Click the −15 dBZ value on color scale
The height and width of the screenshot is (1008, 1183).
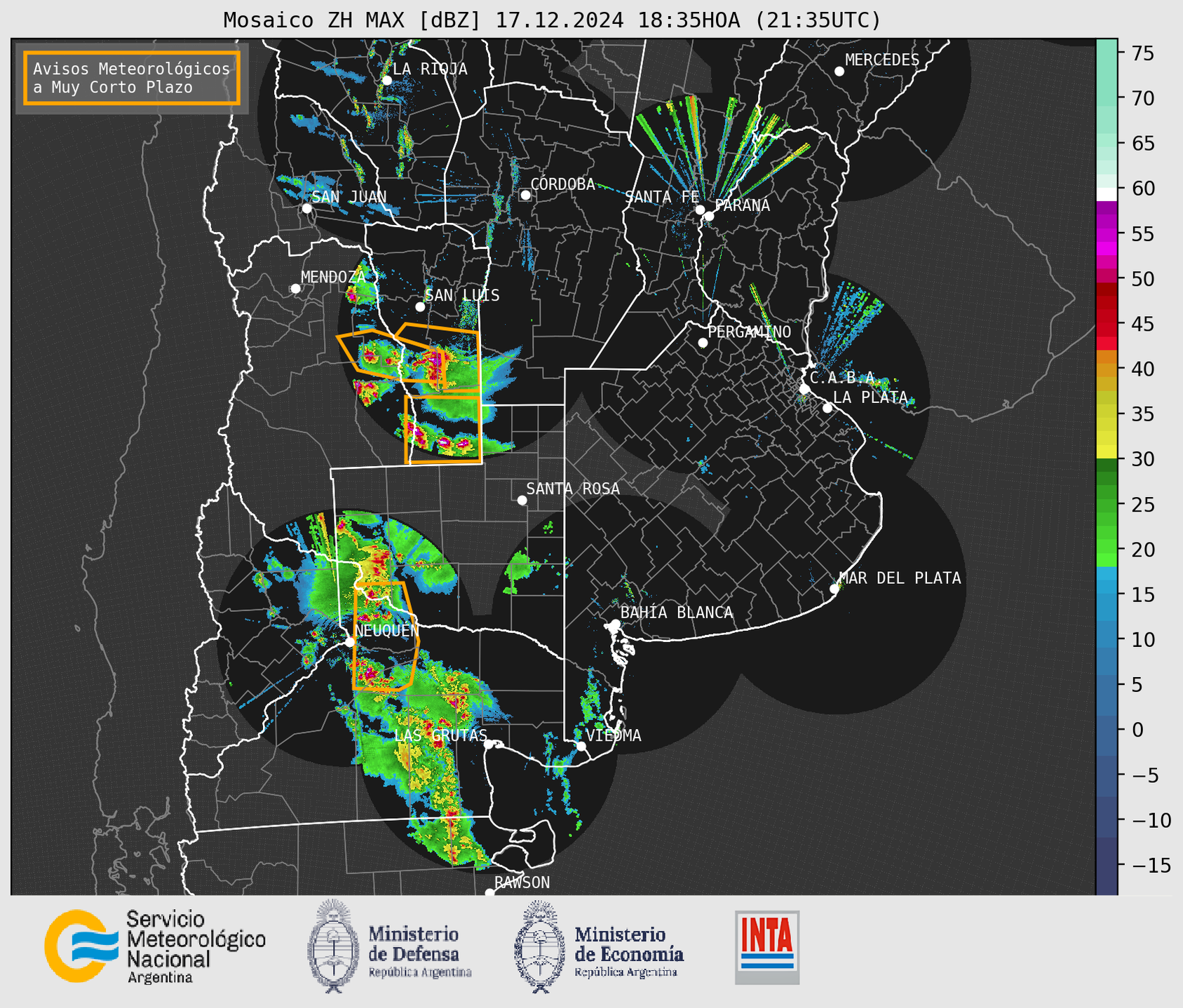[1151, 865]
